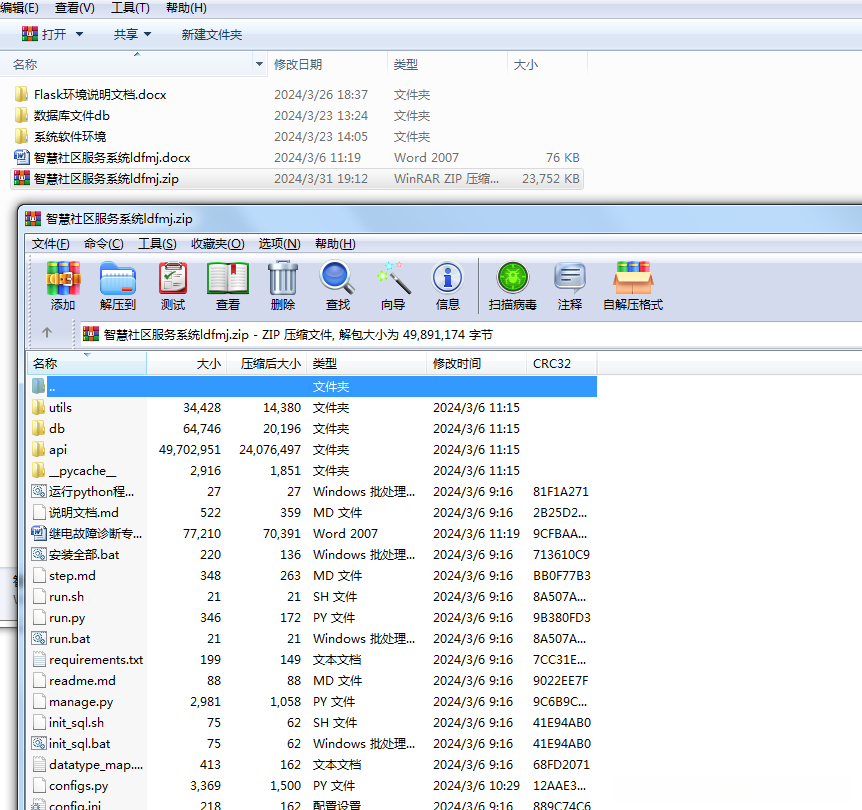Click the run.bat batch file icon

click(38, 638)
